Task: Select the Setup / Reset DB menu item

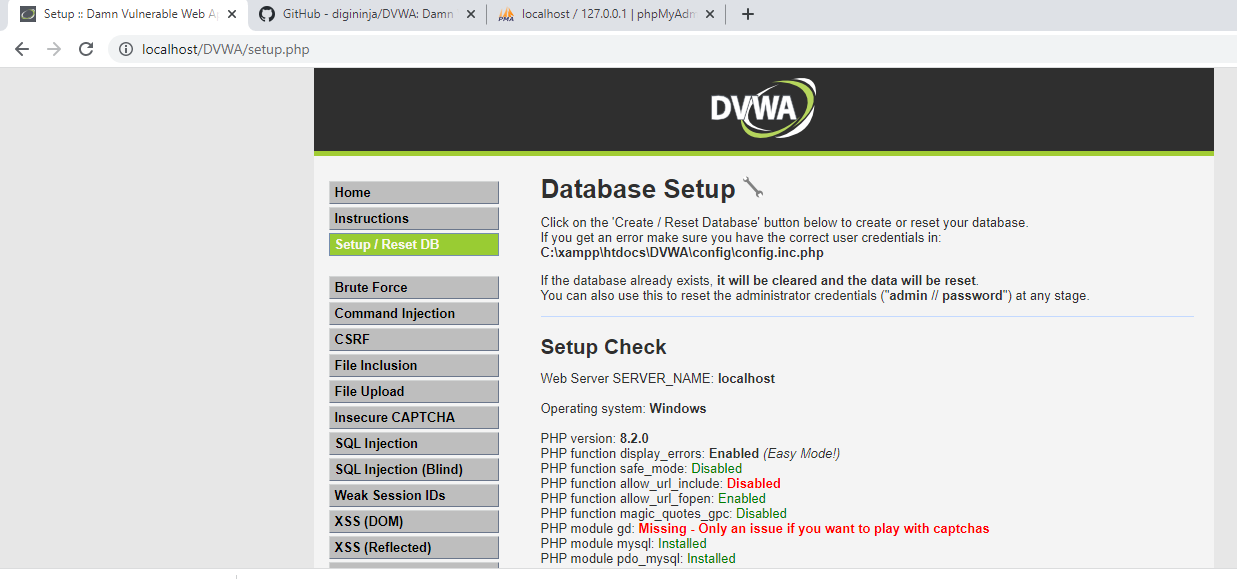Action: click(x=414, y=245)
